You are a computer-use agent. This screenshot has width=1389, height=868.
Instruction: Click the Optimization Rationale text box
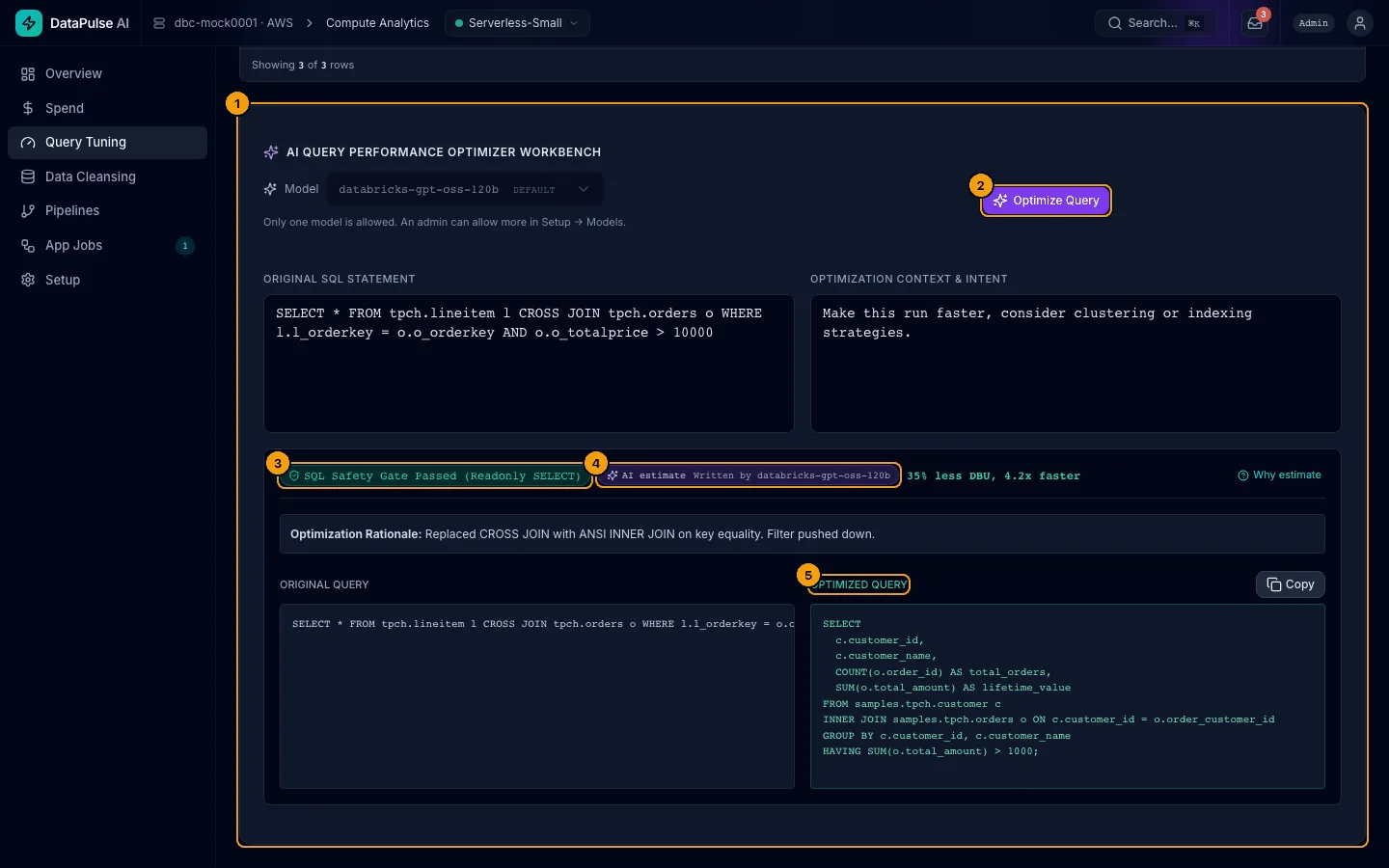803,533
